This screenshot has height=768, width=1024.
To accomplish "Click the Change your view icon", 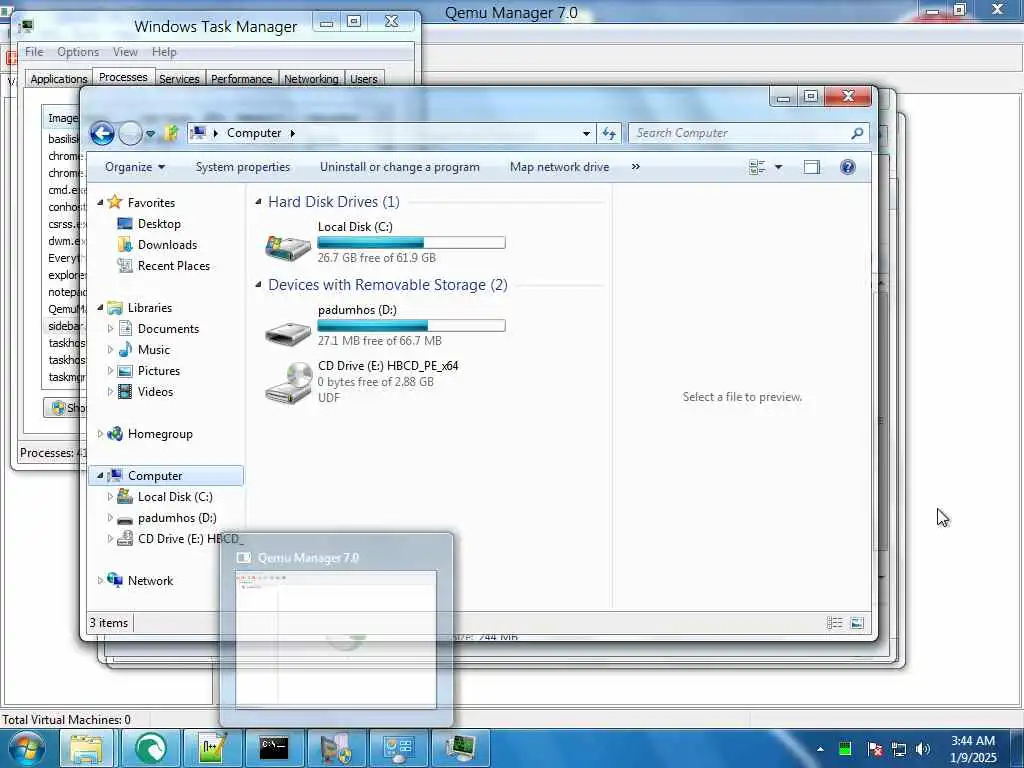I will [x=757, y=167].
